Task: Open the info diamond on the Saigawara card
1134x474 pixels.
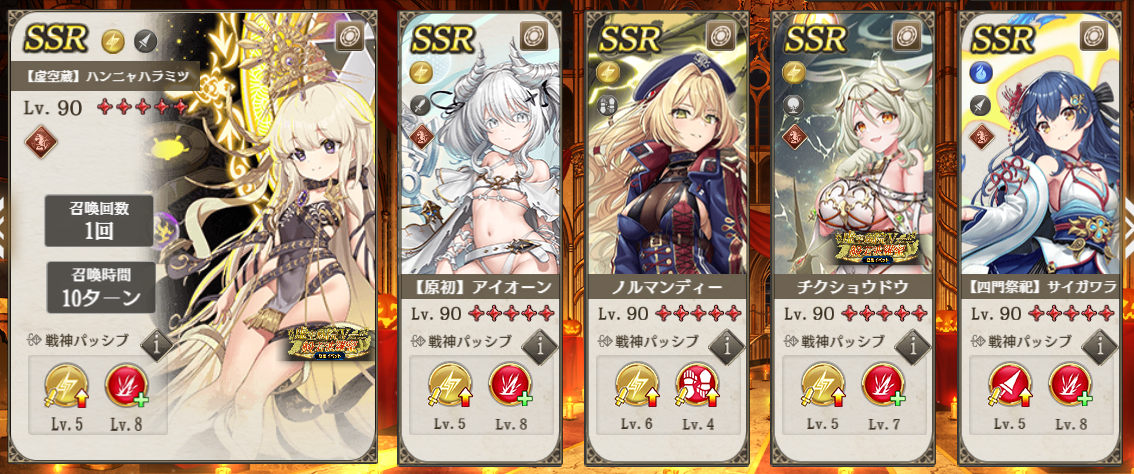Action: coord(1099,346)
